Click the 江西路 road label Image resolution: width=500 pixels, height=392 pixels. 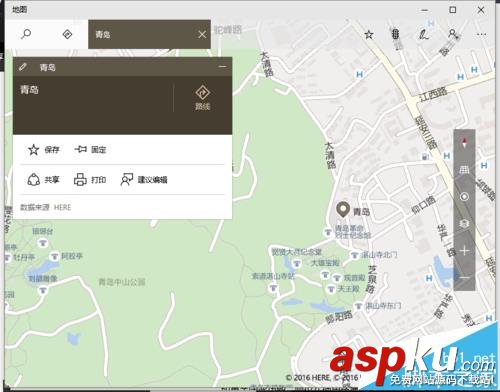433,95
